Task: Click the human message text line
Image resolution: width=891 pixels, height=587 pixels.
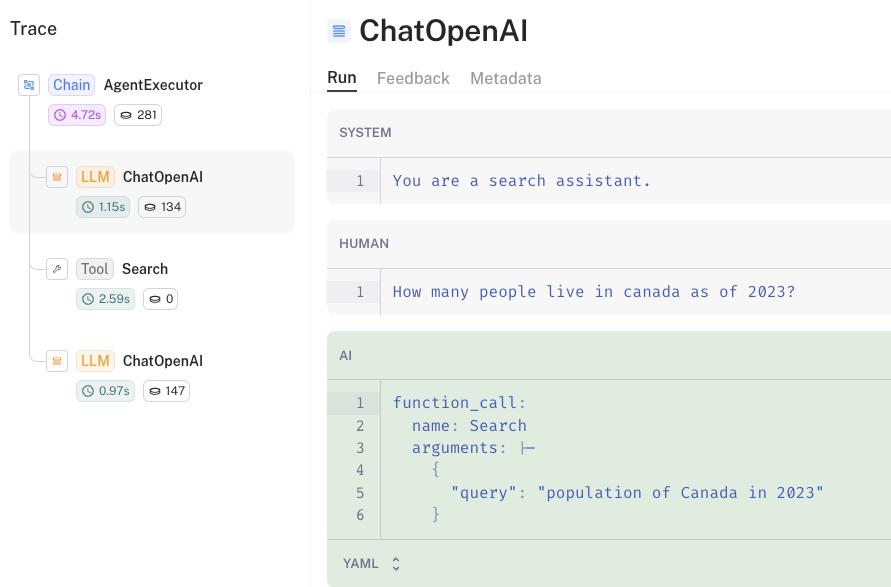Action: (593, 292)
